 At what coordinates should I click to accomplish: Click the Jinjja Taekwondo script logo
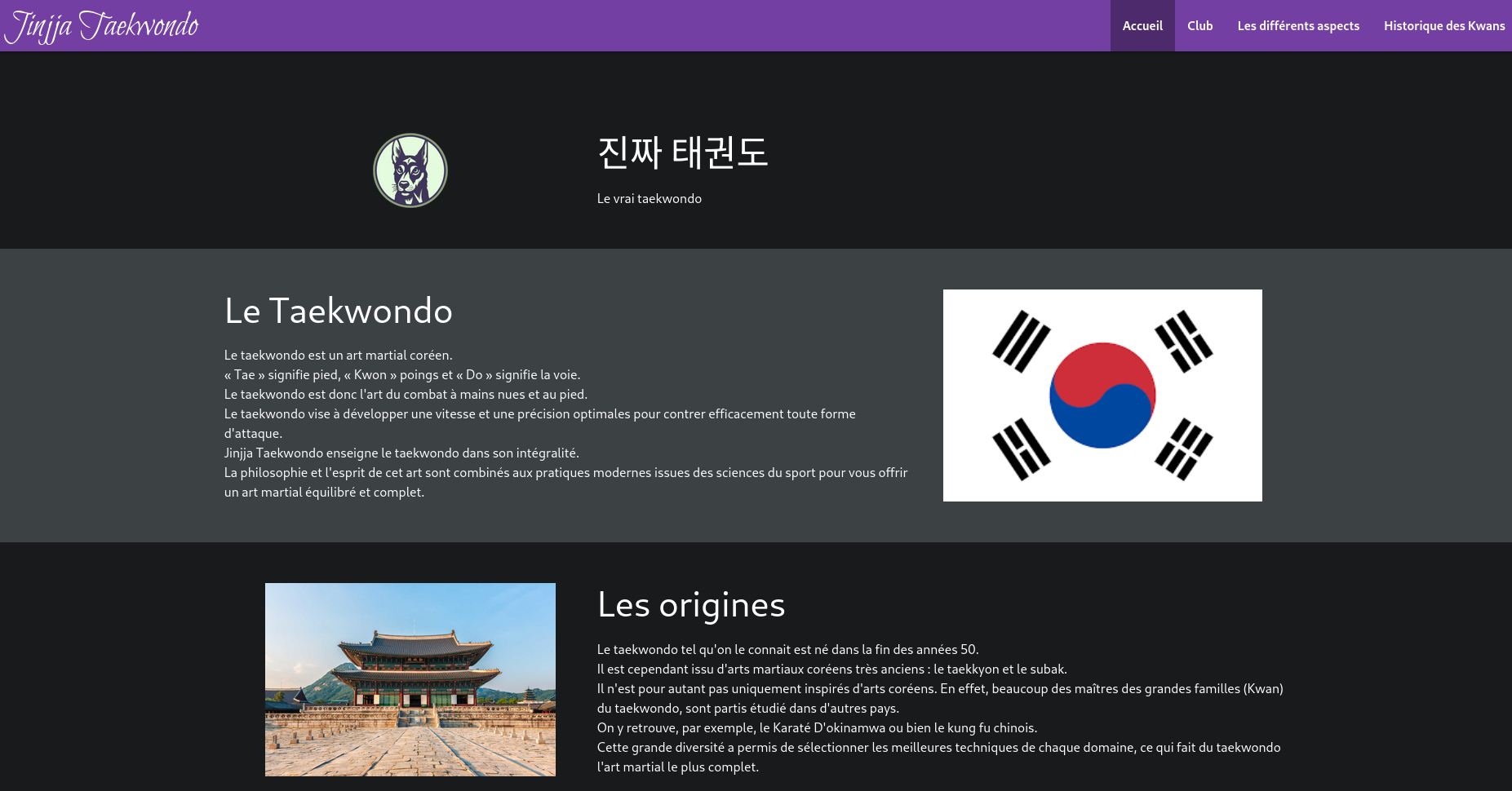click(104, 25)
